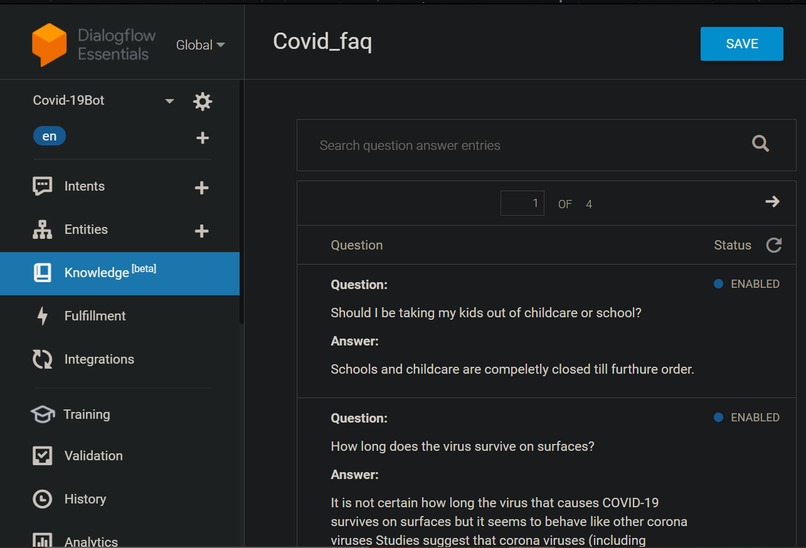
Task: Create a new intent with the plus icon
Action: tap(202, 188)
